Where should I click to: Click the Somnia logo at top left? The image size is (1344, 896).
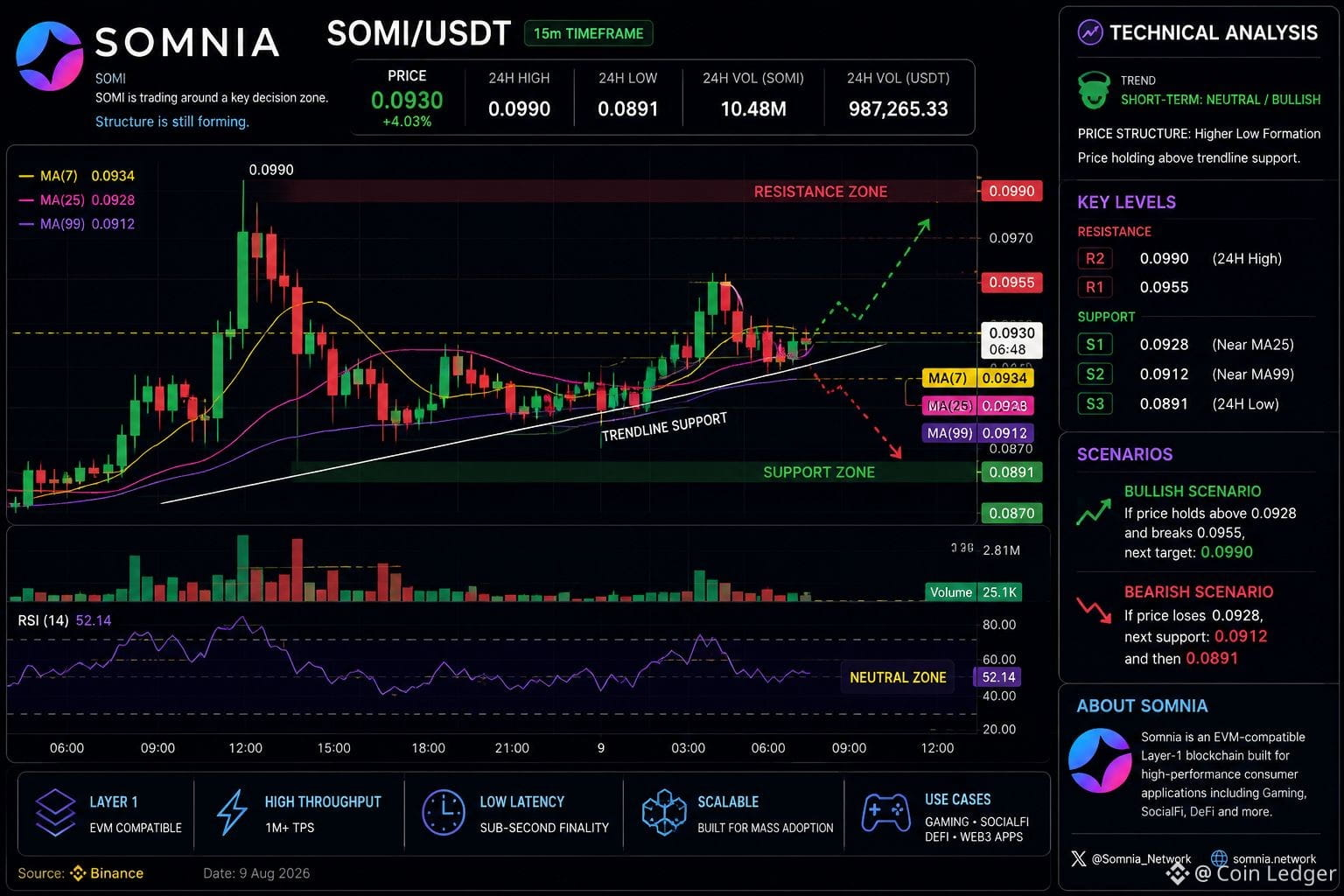pyautogui.click(x=50, y=56)
